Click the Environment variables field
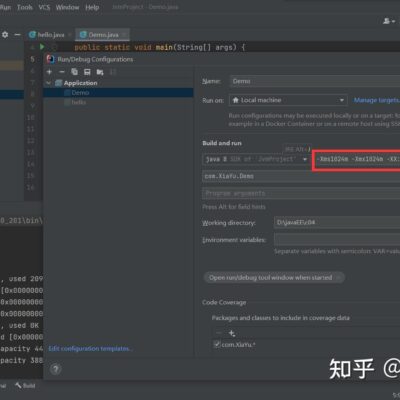 coord(337,240)
